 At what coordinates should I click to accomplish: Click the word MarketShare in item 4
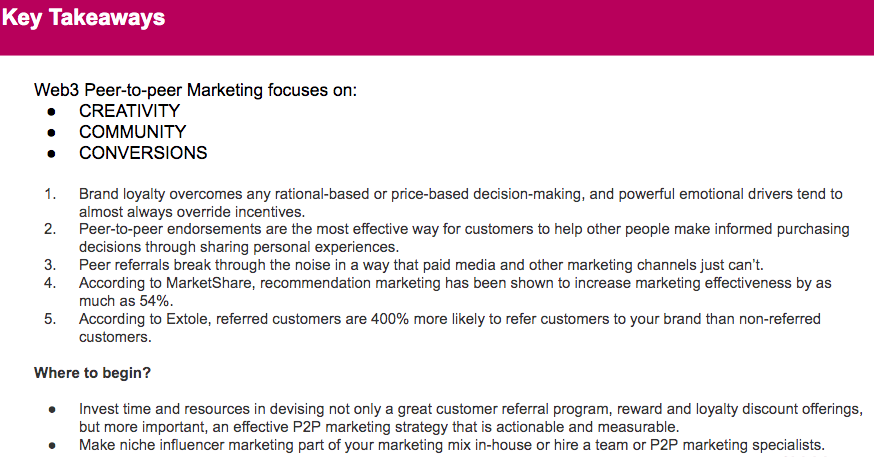[x=210, y=283]
